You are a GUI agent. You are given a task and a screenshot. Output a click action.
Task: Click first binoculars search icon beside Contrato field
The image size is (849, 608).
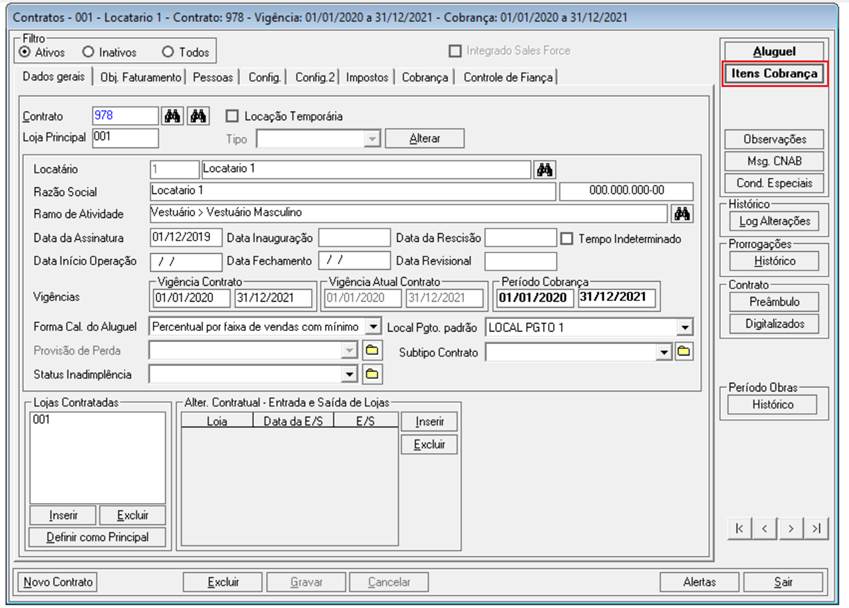172,116
